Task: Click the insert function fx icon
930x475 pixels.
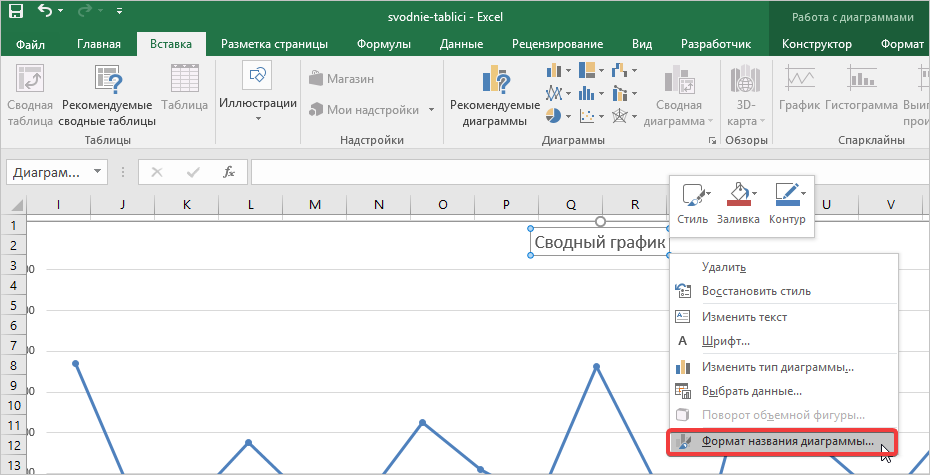Action: (x=229, y=172)
